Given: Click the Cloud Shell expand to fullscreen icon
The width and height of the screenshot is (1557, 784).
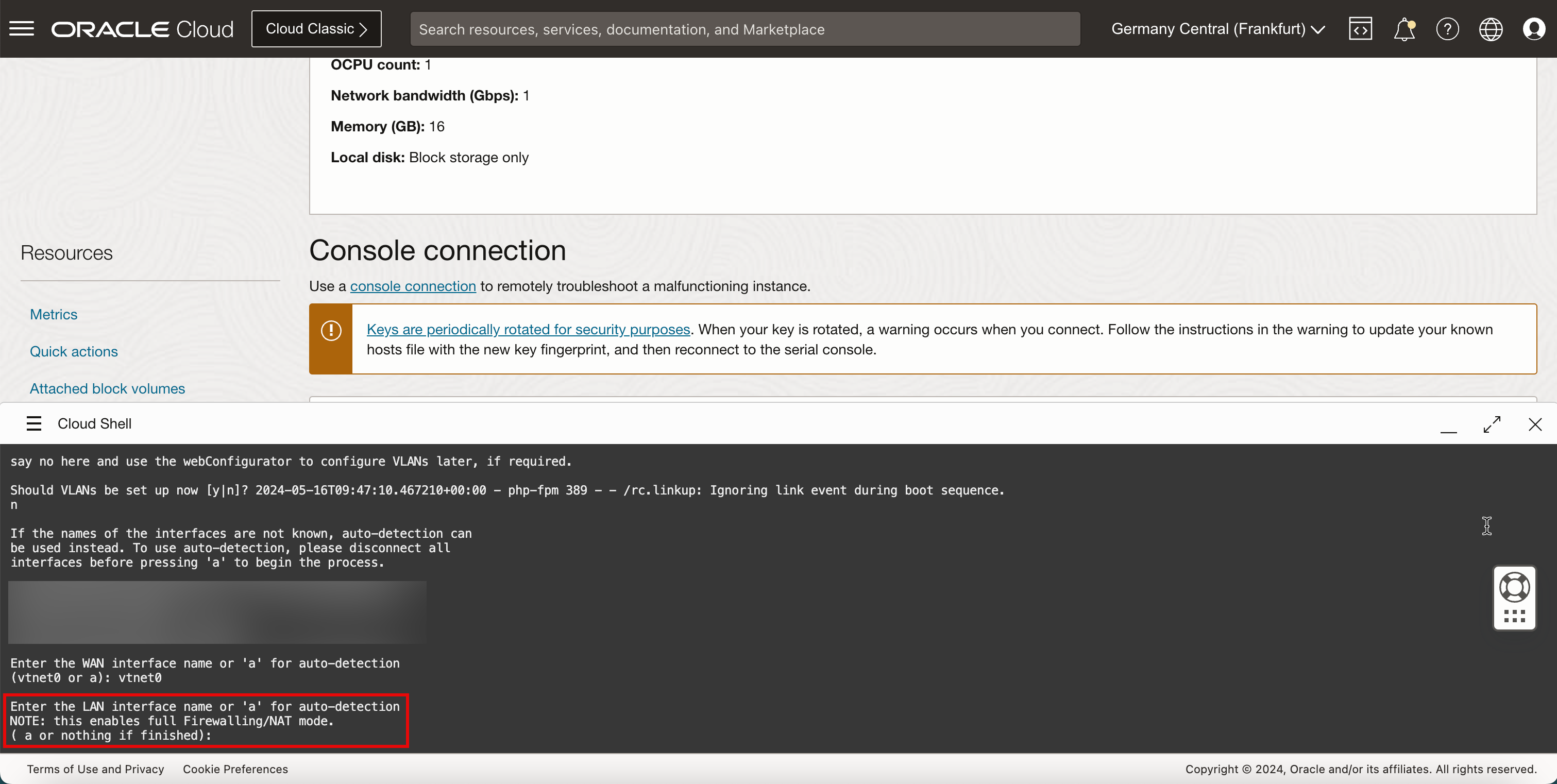Looking at the screenshot, I should tap(1491, 423).
